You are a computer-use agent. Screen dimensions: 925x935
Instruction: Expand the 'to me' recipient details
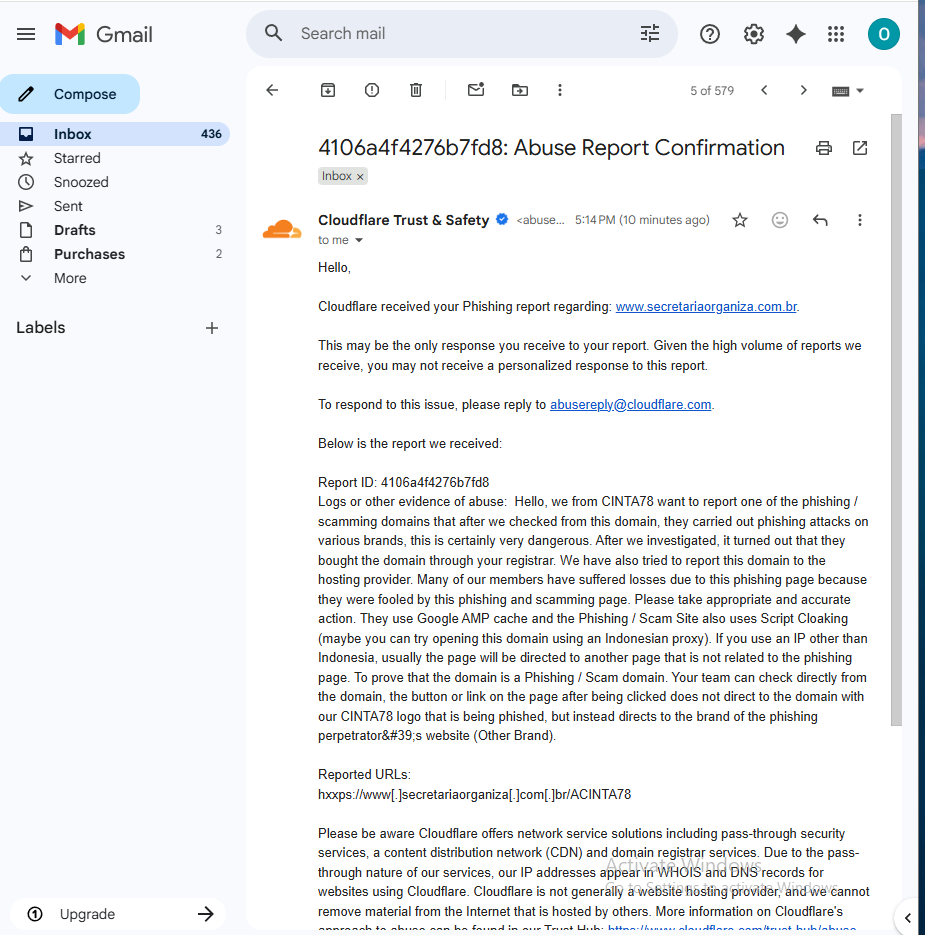pos(359,240)
